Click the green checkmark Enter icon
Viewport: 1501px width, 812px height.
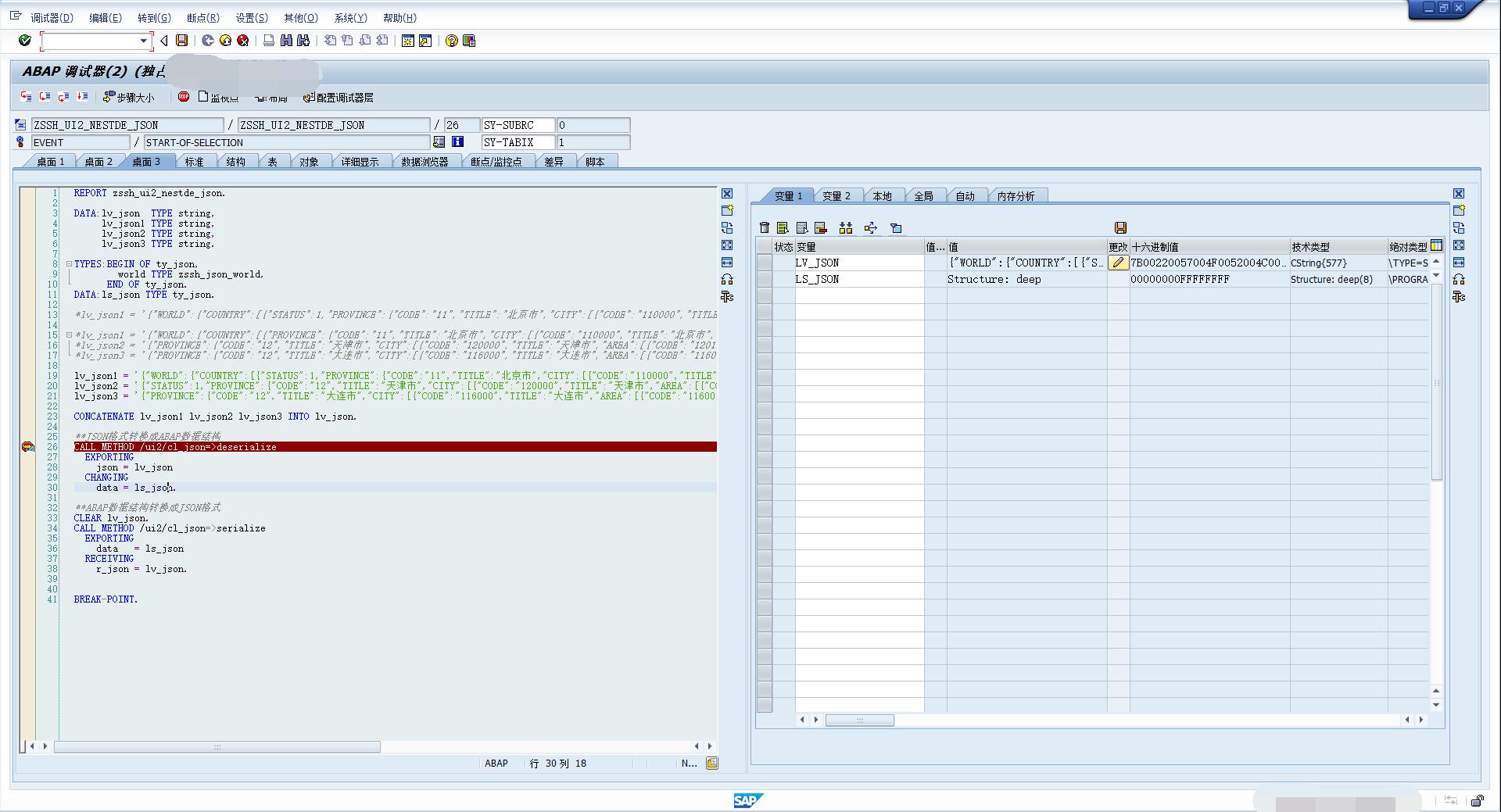[25, 41]
